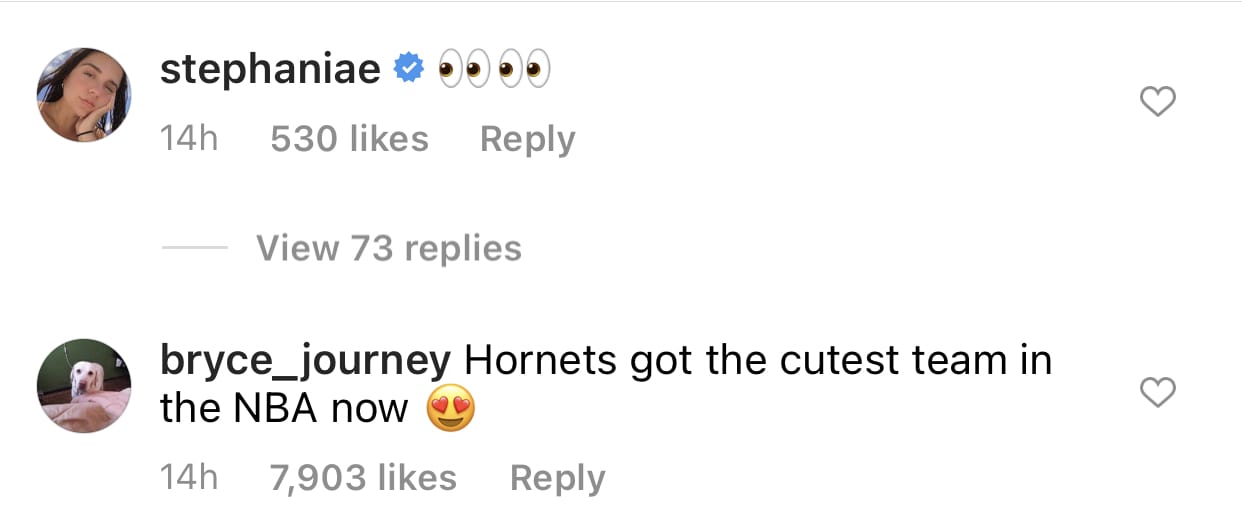Viewport: 1242px width, 530px height.
Task: Click the first eyes emoji
Action: 466,70
